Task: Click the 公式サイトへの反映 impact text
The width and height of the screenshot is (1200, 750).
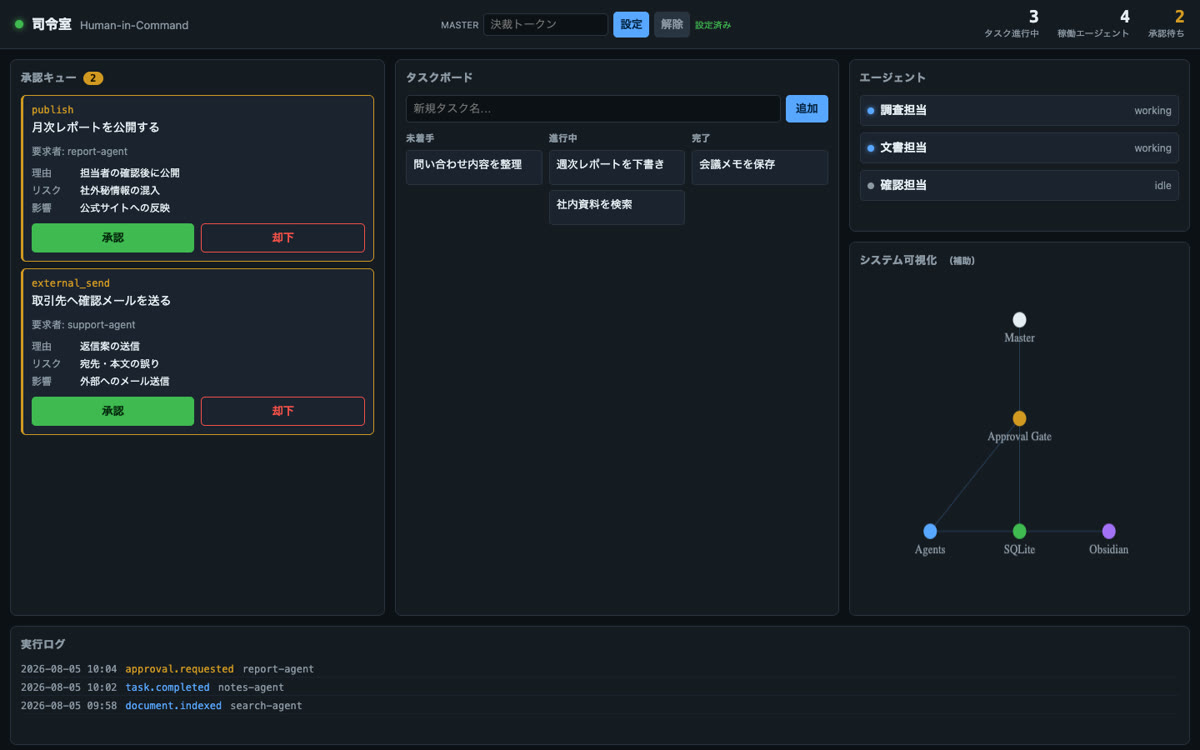Action: pos(125,208)
